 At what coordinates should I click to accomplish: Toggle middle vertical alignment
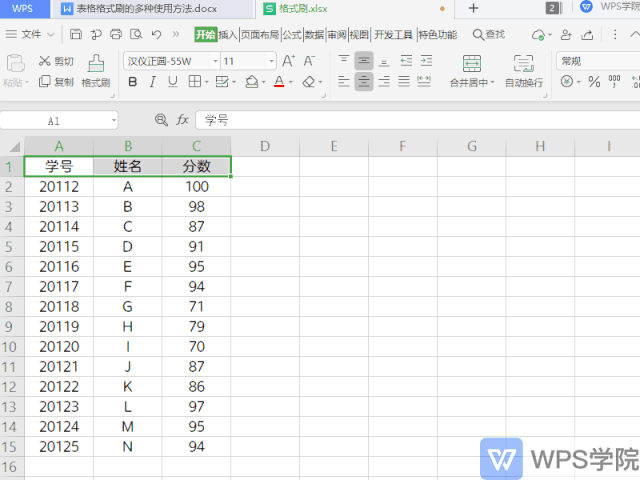click(364, 61)
